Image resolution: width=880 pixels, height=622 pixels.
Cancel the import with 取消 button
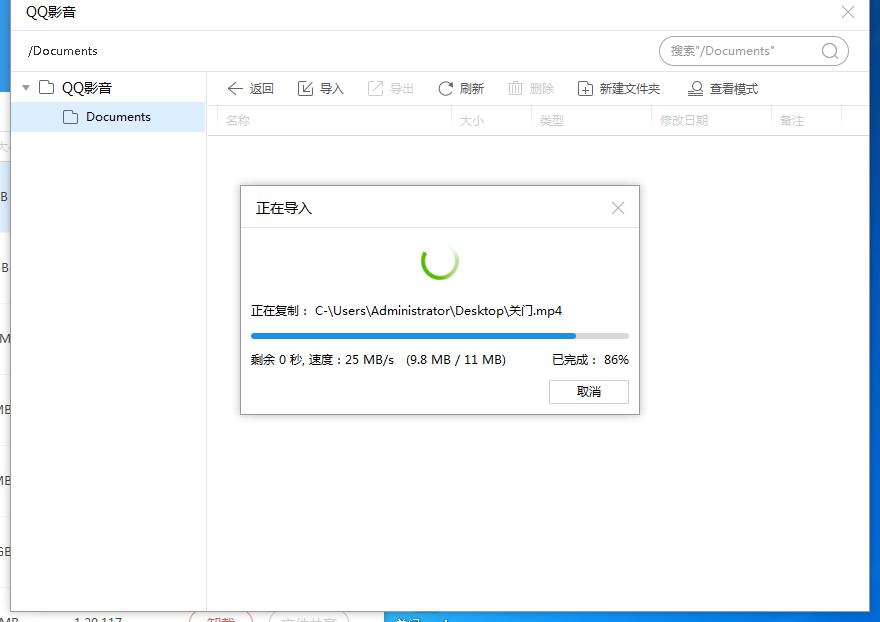pos(588,391)
